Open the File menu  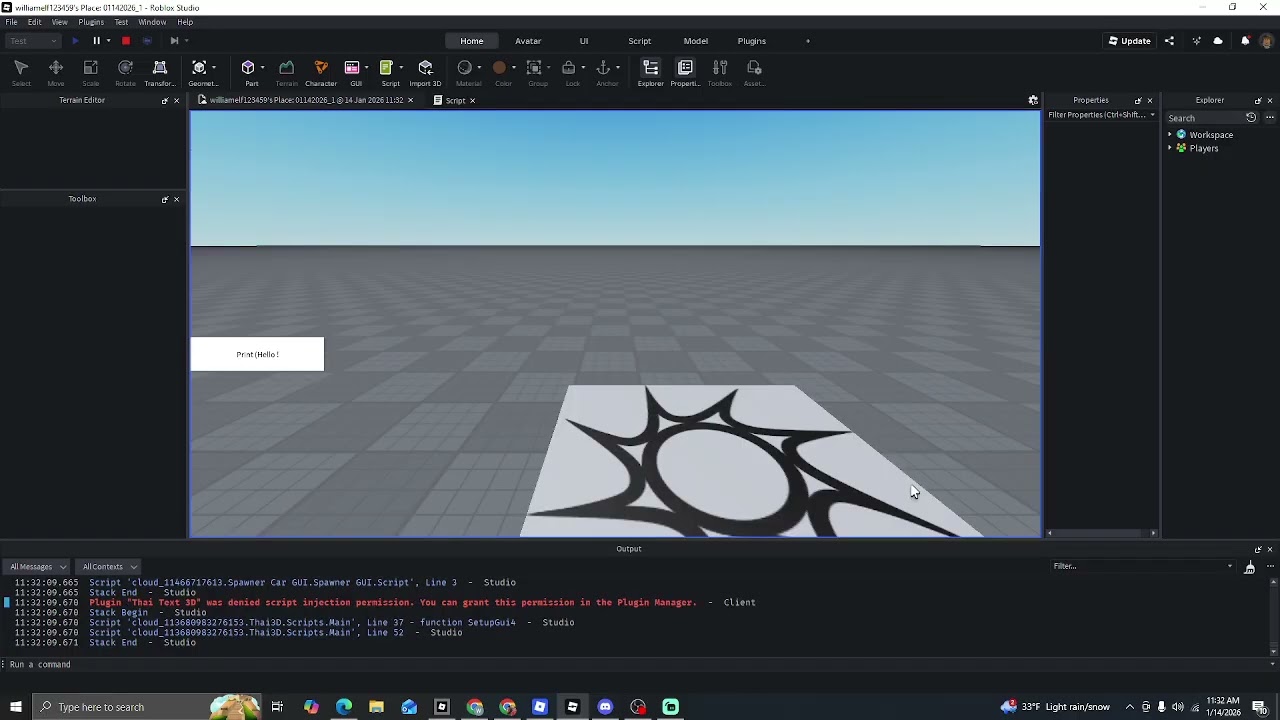pyautogui.click(x=11, y=22)
